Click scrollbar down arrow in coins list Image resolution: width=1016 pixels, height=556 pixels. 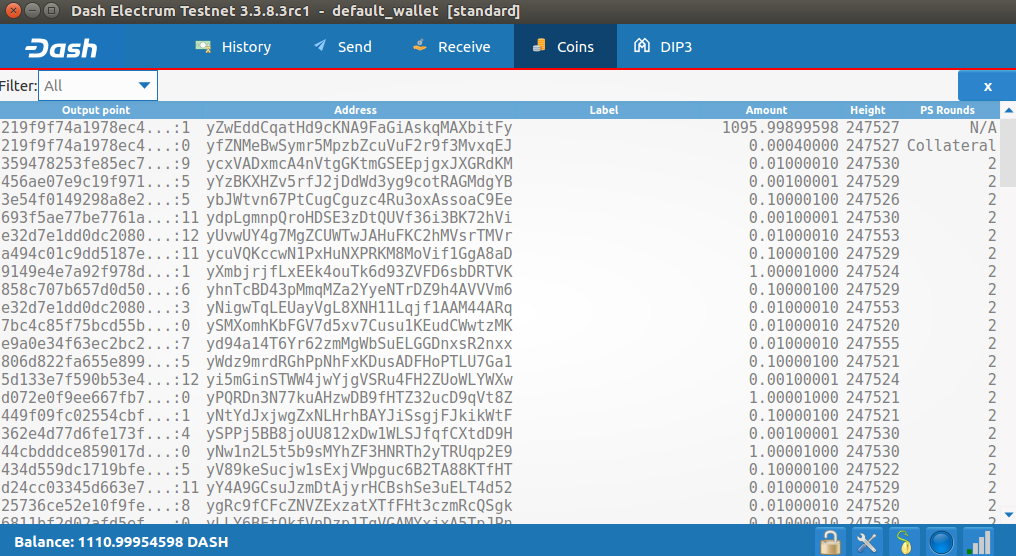pos(1008,515)
